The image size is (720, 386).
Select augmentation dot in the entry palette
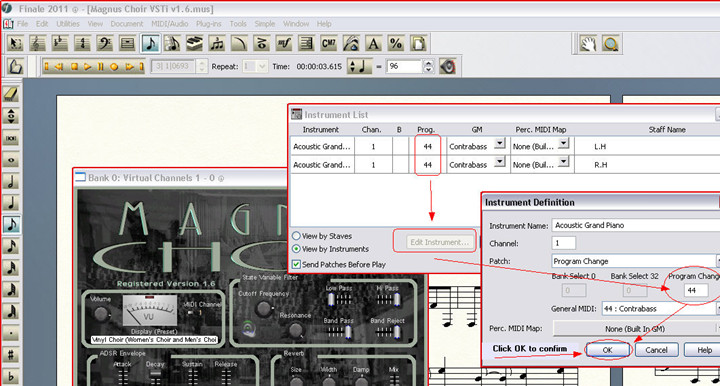11,333
